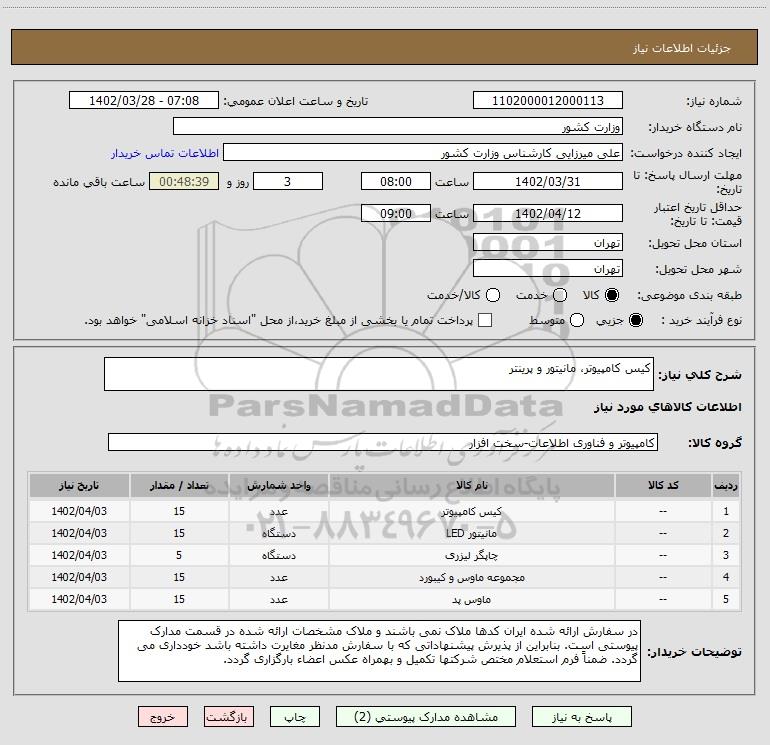This screenshot has height=745, width=770.
Task: Click the واحد شمارش column header
Action: pos(278,485)
